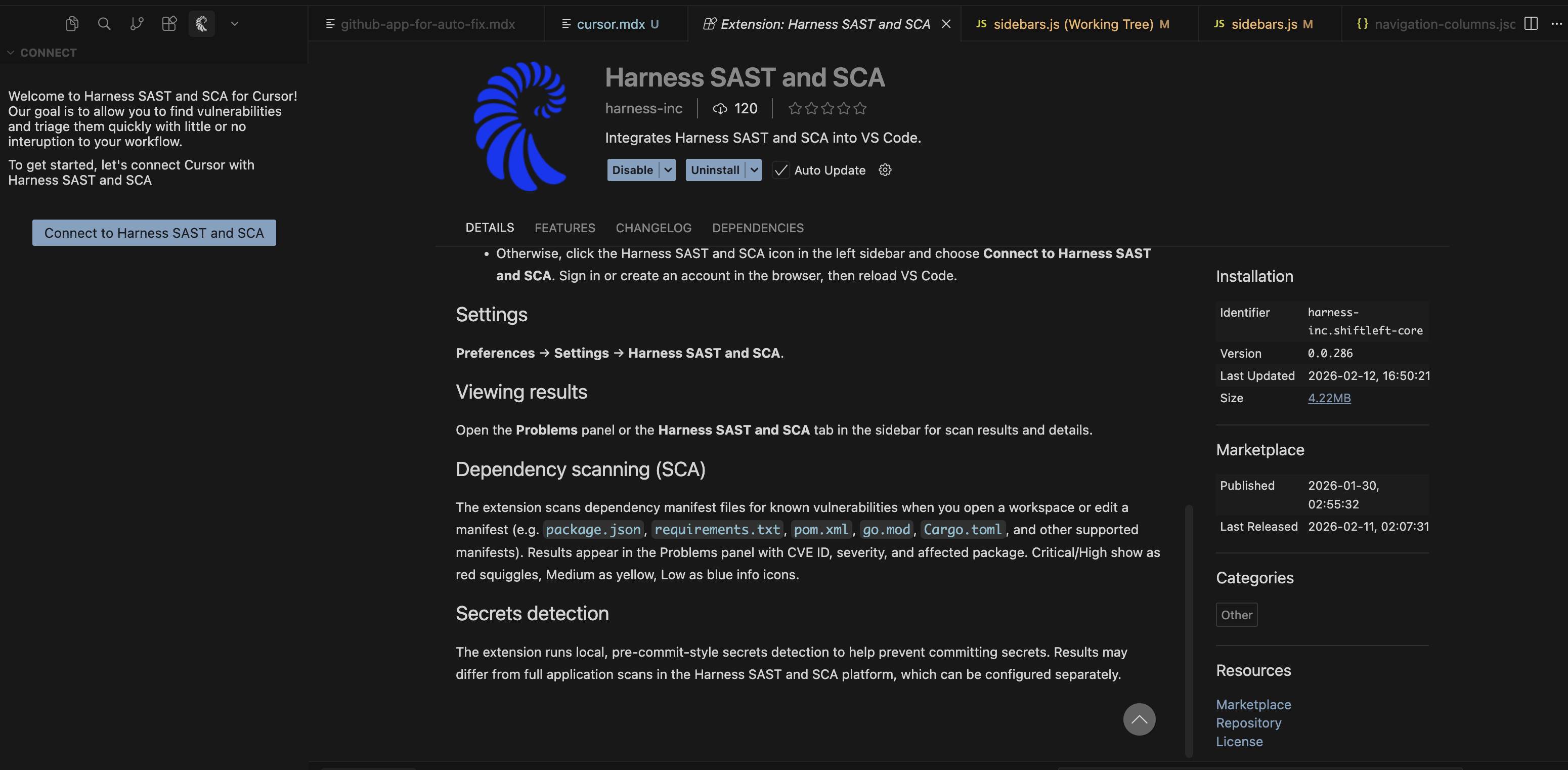This screenshot has width=1568, height=770.
Task: Expand the Disable button dropdown arrow
Action: (668, 170)
